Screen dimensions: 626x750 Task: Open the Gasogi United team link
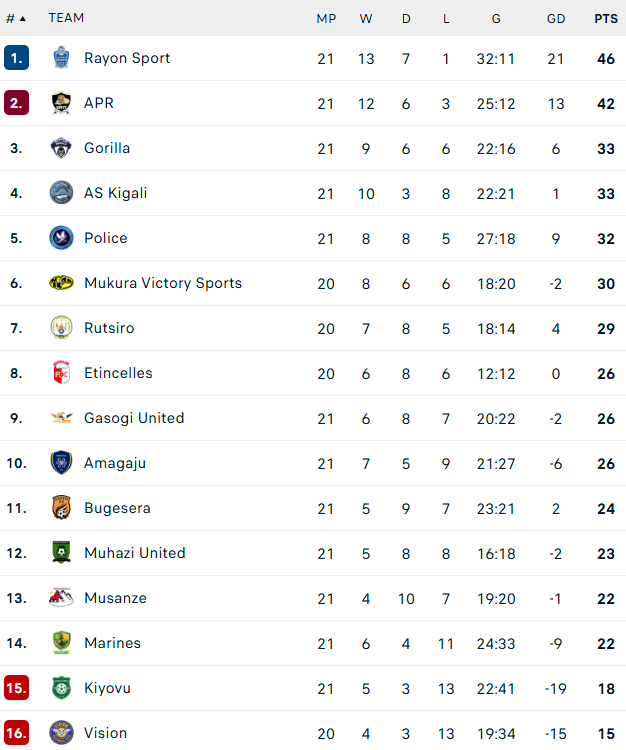pos(134,418)
